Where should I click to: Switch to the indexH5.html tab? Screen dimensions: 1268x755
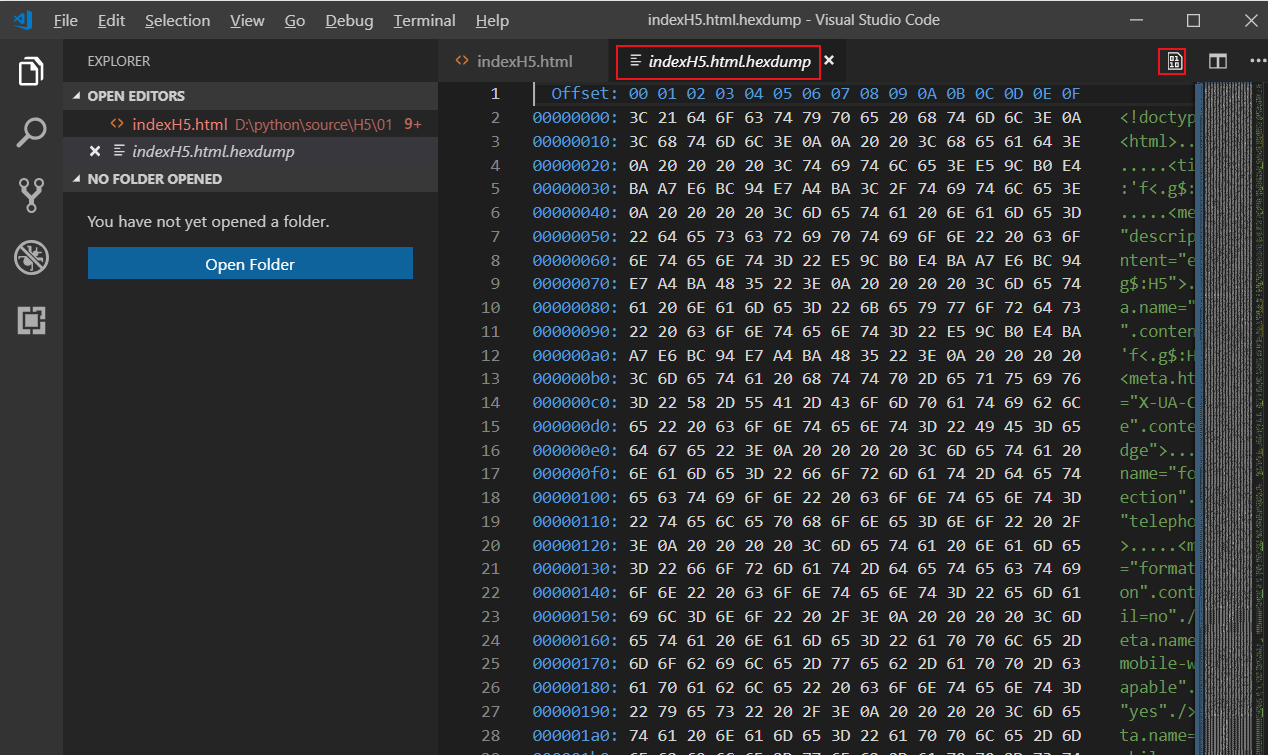pos(524,60)
